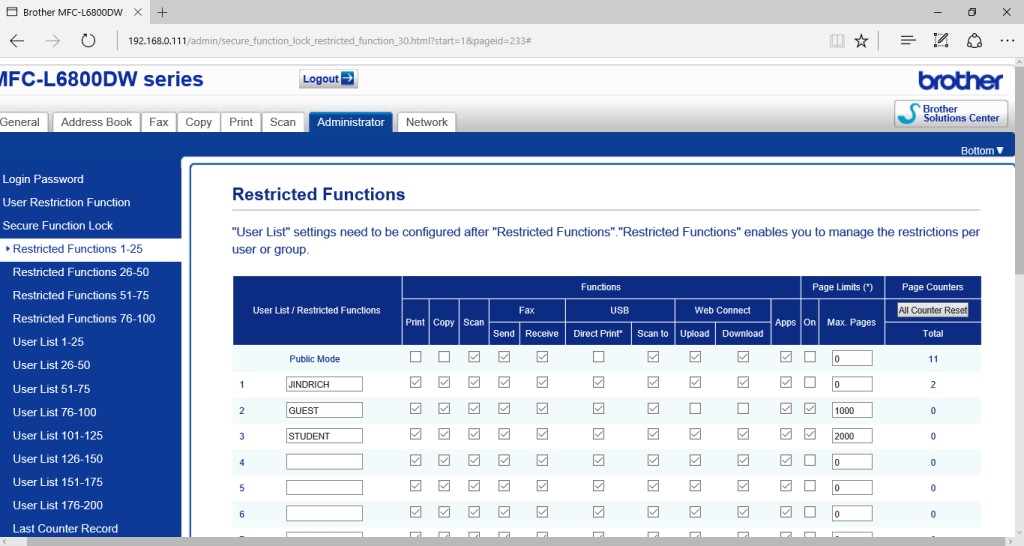The width and height of the screenshot is (1024, 546).
Task: Click the browser forward arrow
Action: pyautogui.click(x=52, y=40)
